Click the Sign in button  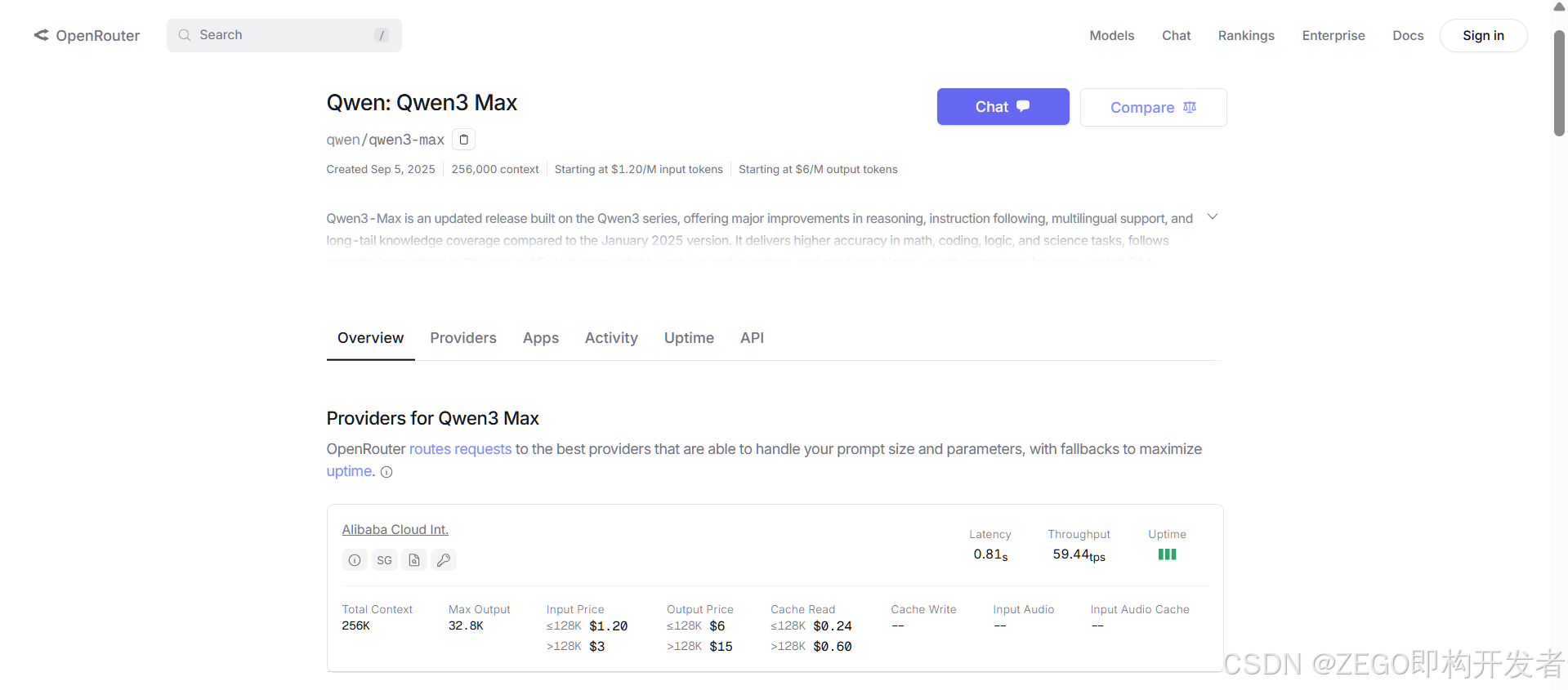[x=1483, y=35]
